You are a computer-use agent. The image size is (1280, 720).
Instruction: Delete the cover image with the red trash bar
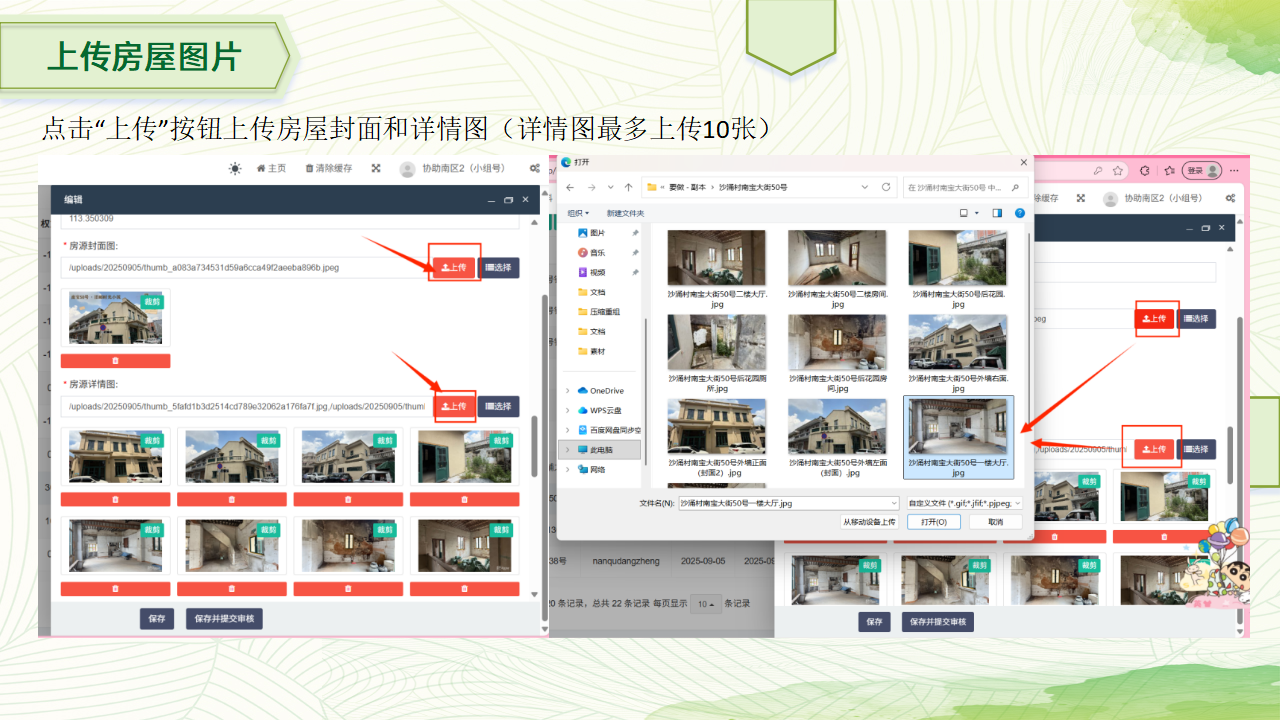(x=115, y=361)
